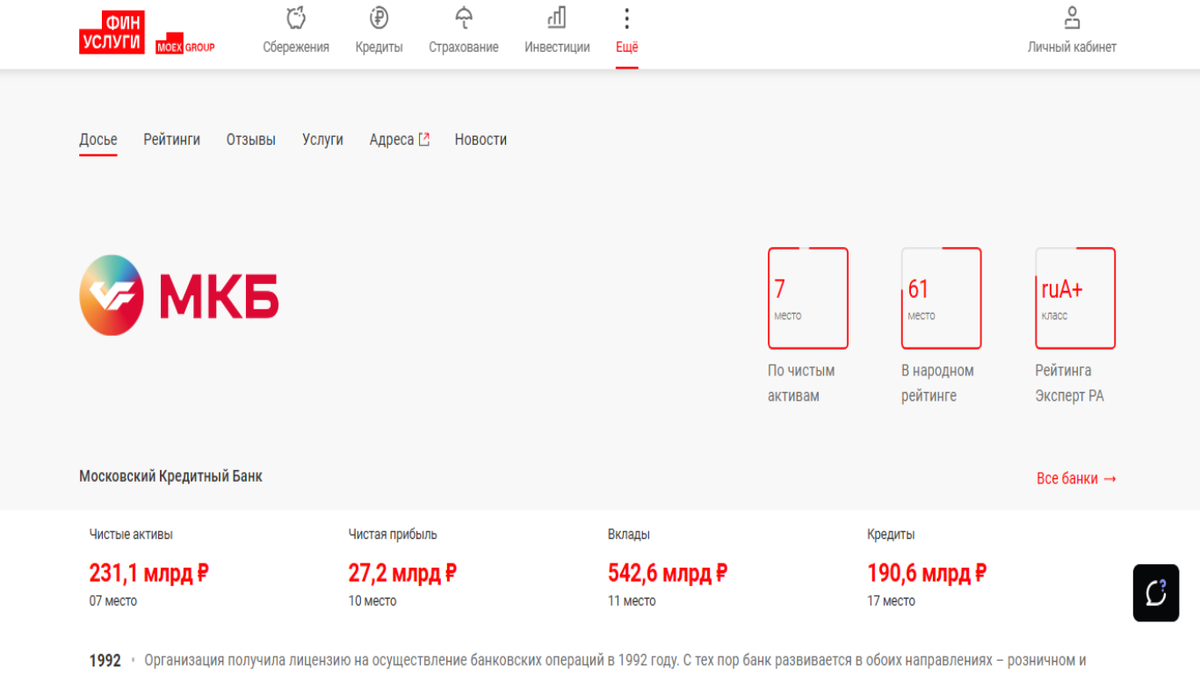
Task: Click the 10 место text
Action: click(372, 601)
